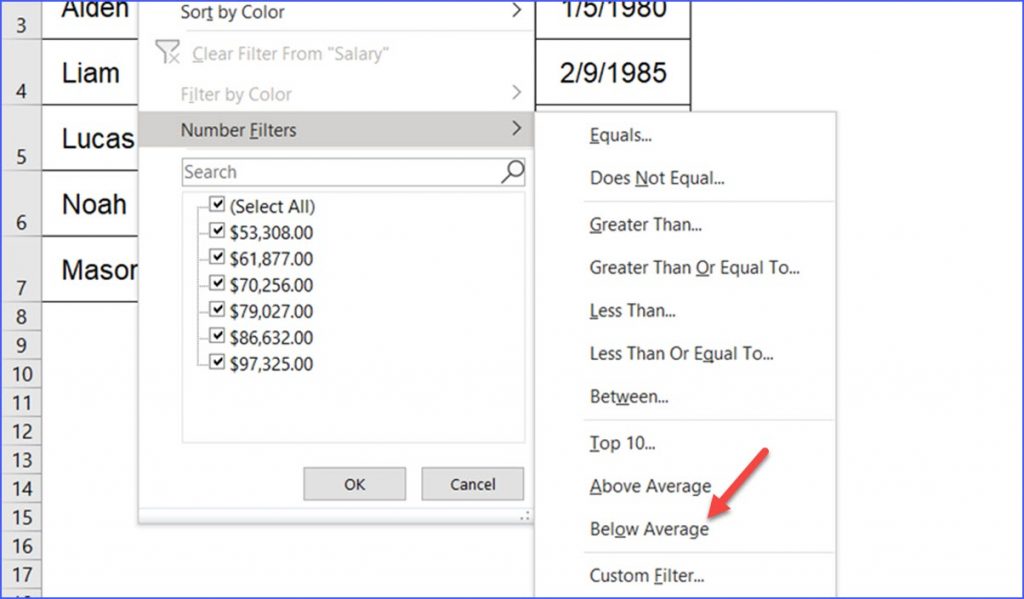Uncheck the $97,325.00 value checkbox
The height and width of the screenshot is (599, 1024).
tap(217, 363)
